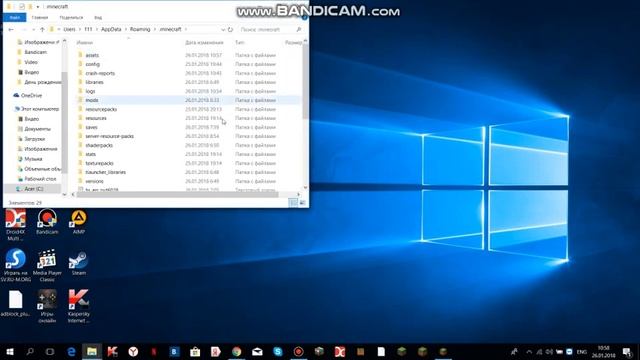640x360 pixels.
Task: Open Skype from the taskbar
Action: (x=278, y=351)
